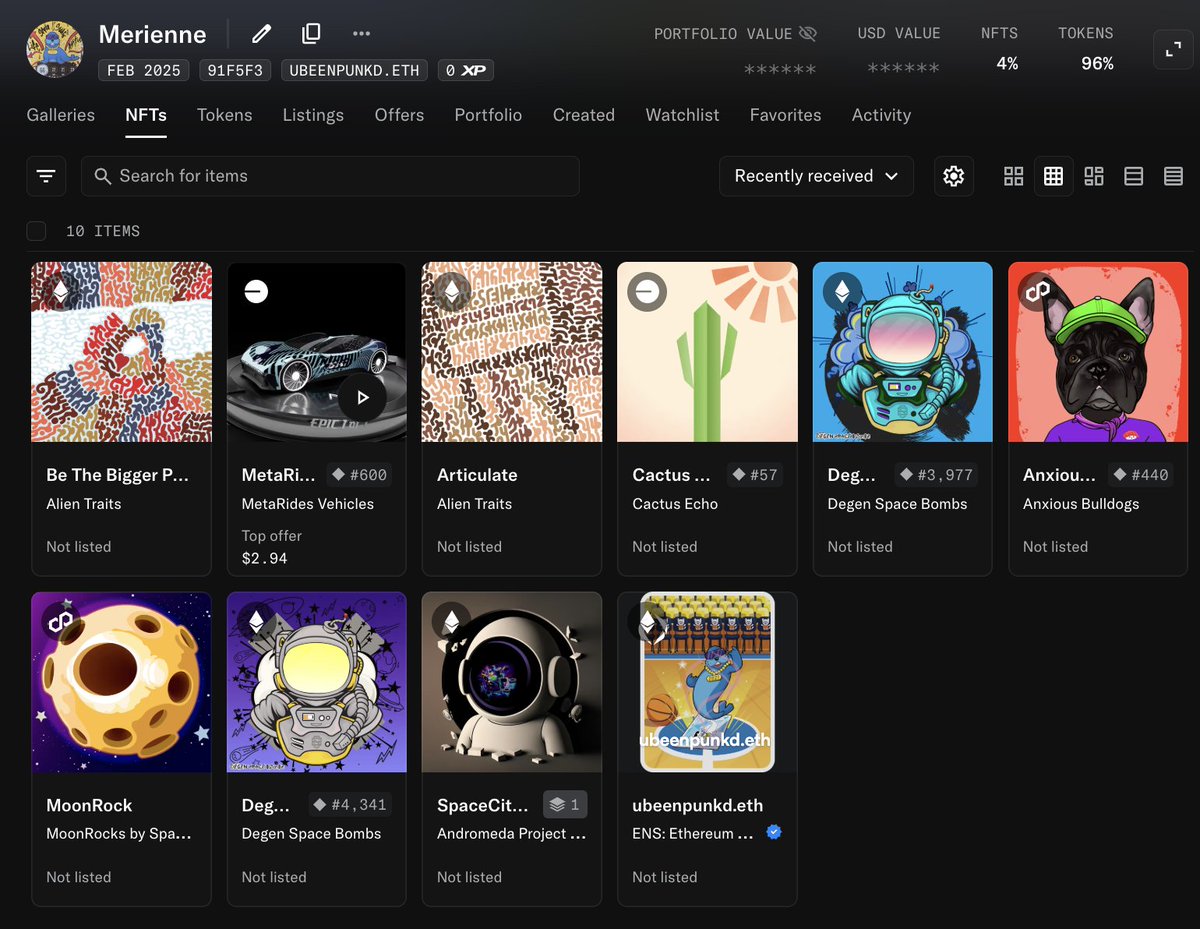Click verified checkmark next to ENS collection
1200x929 pixels.
(x=773, y=832)
